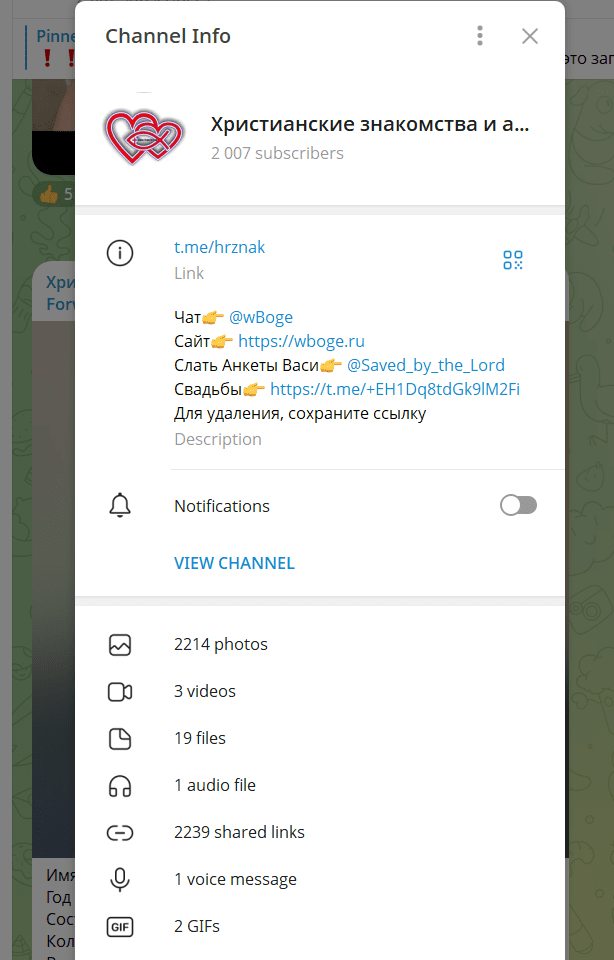Open the @wBoge chat link
Image resolution: width=614 pixels, height=960 pixels.
pyautogui.click(x=261, y=317)
